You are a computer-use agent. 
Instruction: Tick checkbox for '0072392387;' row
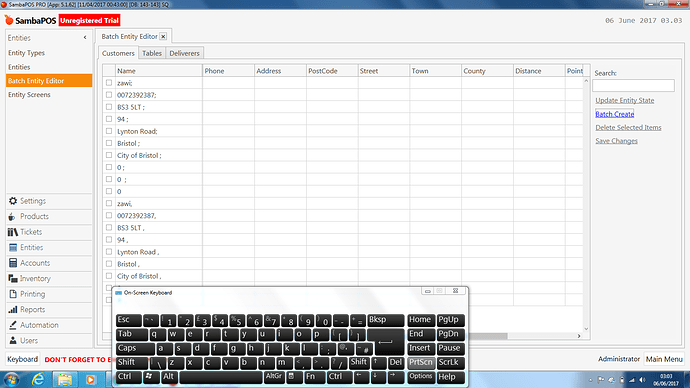109,95
